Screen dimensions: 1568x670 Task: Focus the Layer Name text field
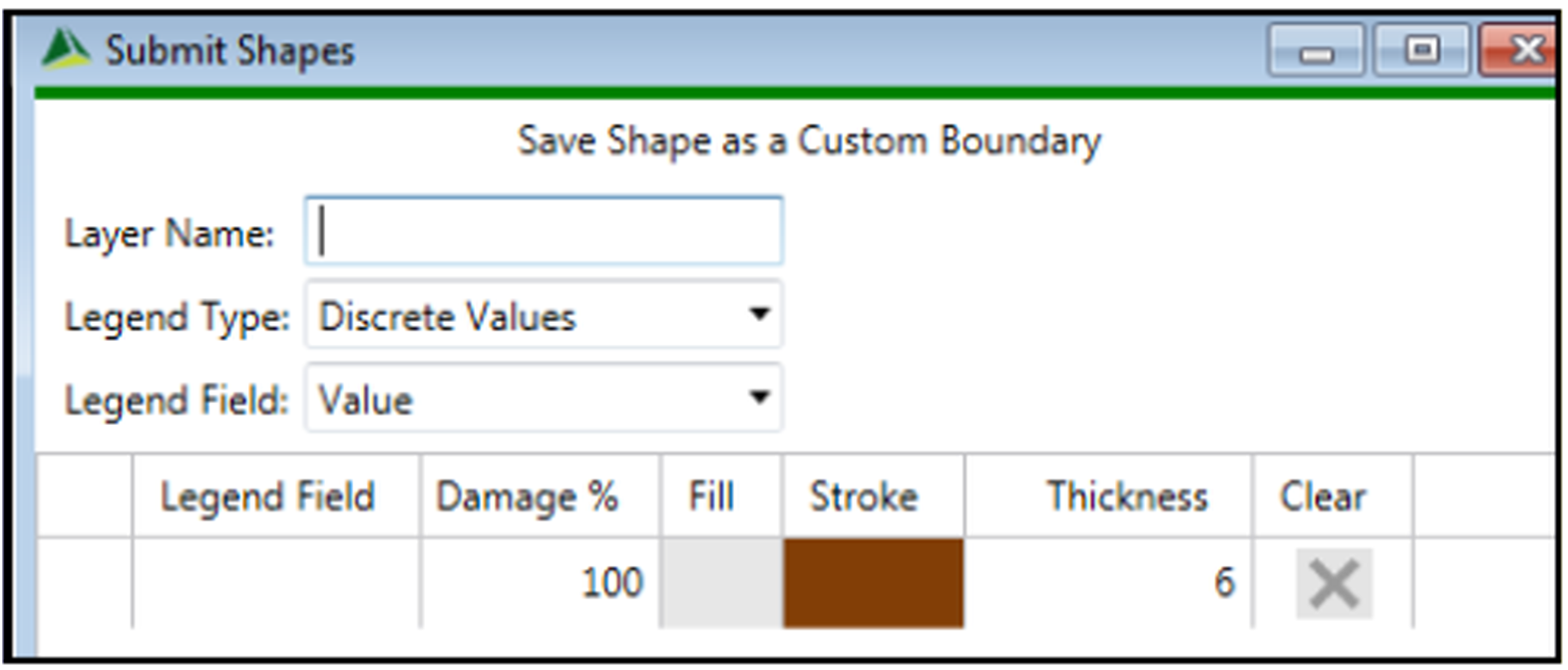pos(544,231)
